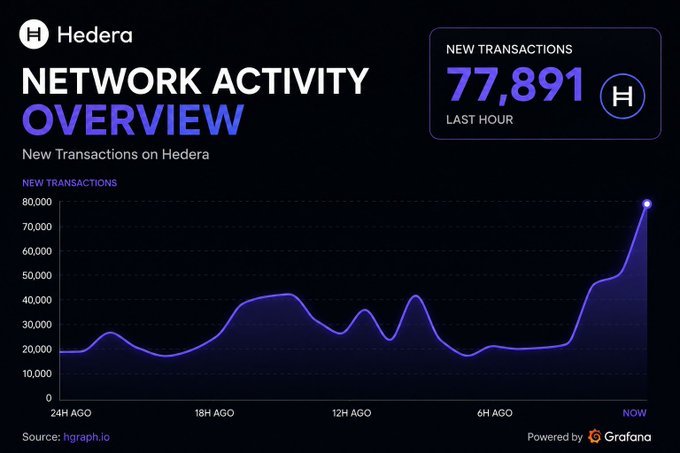Click the 'Source:' label text
680x453 pixels.
[x=41, y=437]
